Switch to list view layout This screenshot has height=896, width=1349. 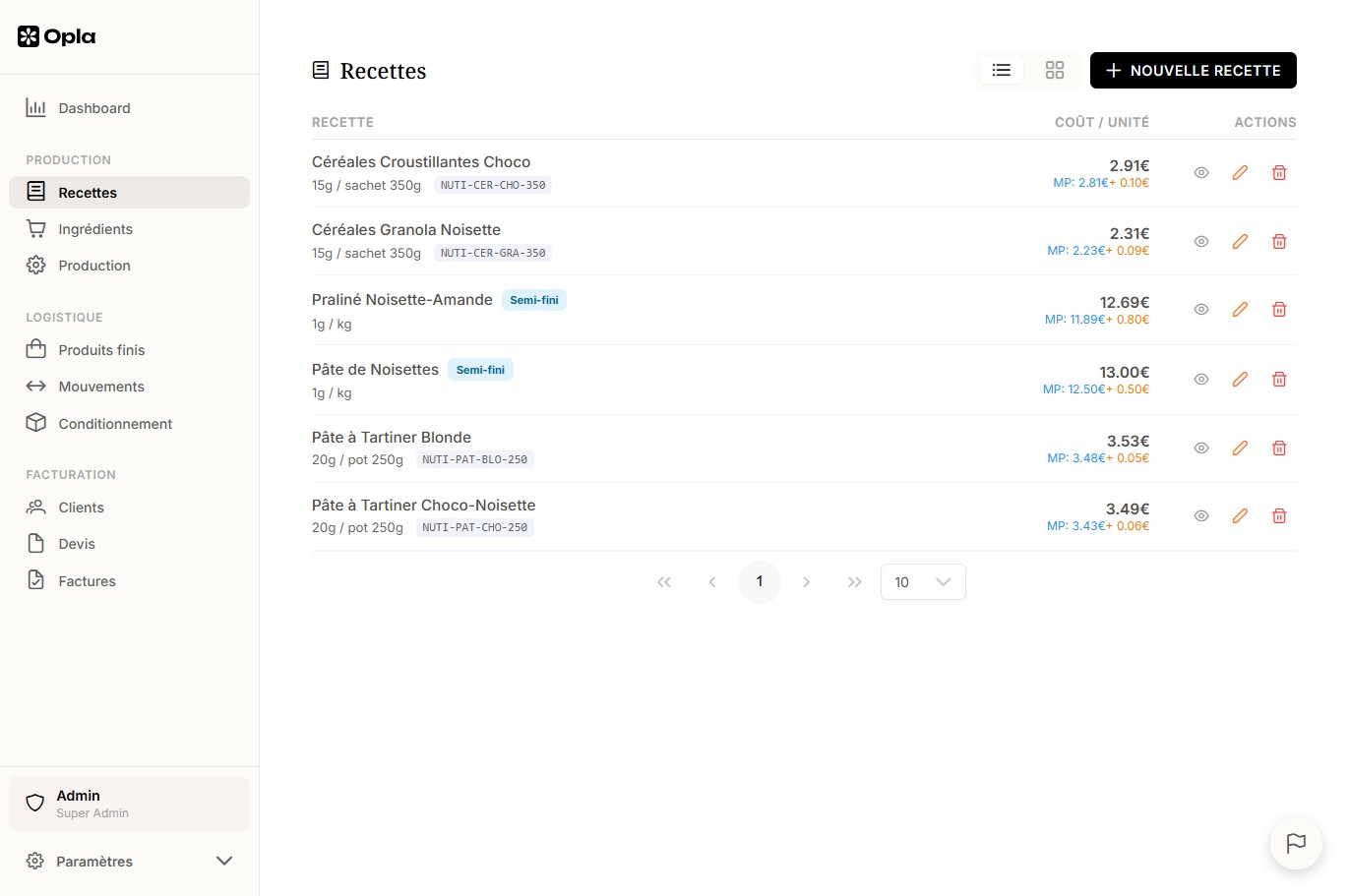(x=1001, y=70)
